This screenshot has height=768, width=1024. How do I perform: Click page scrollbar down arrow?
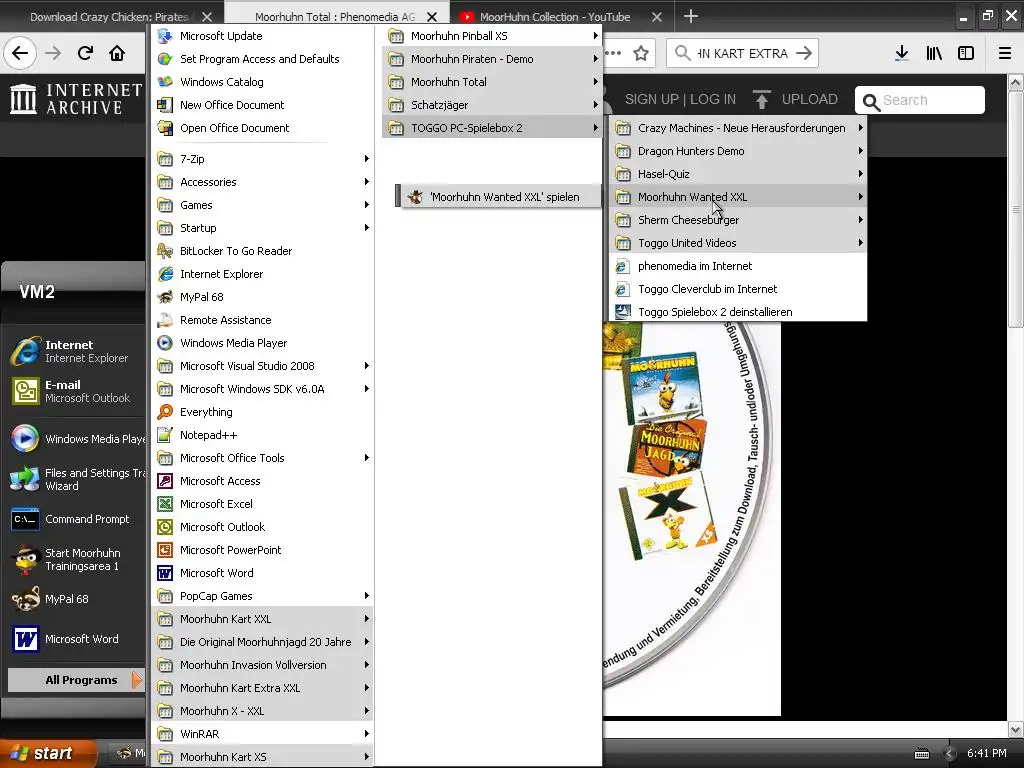(1015, 729)
